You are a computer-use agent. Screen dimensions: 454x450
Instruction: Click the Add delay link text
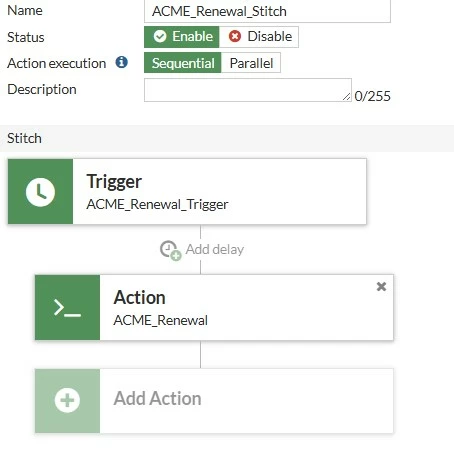click(x=215, y=249)
